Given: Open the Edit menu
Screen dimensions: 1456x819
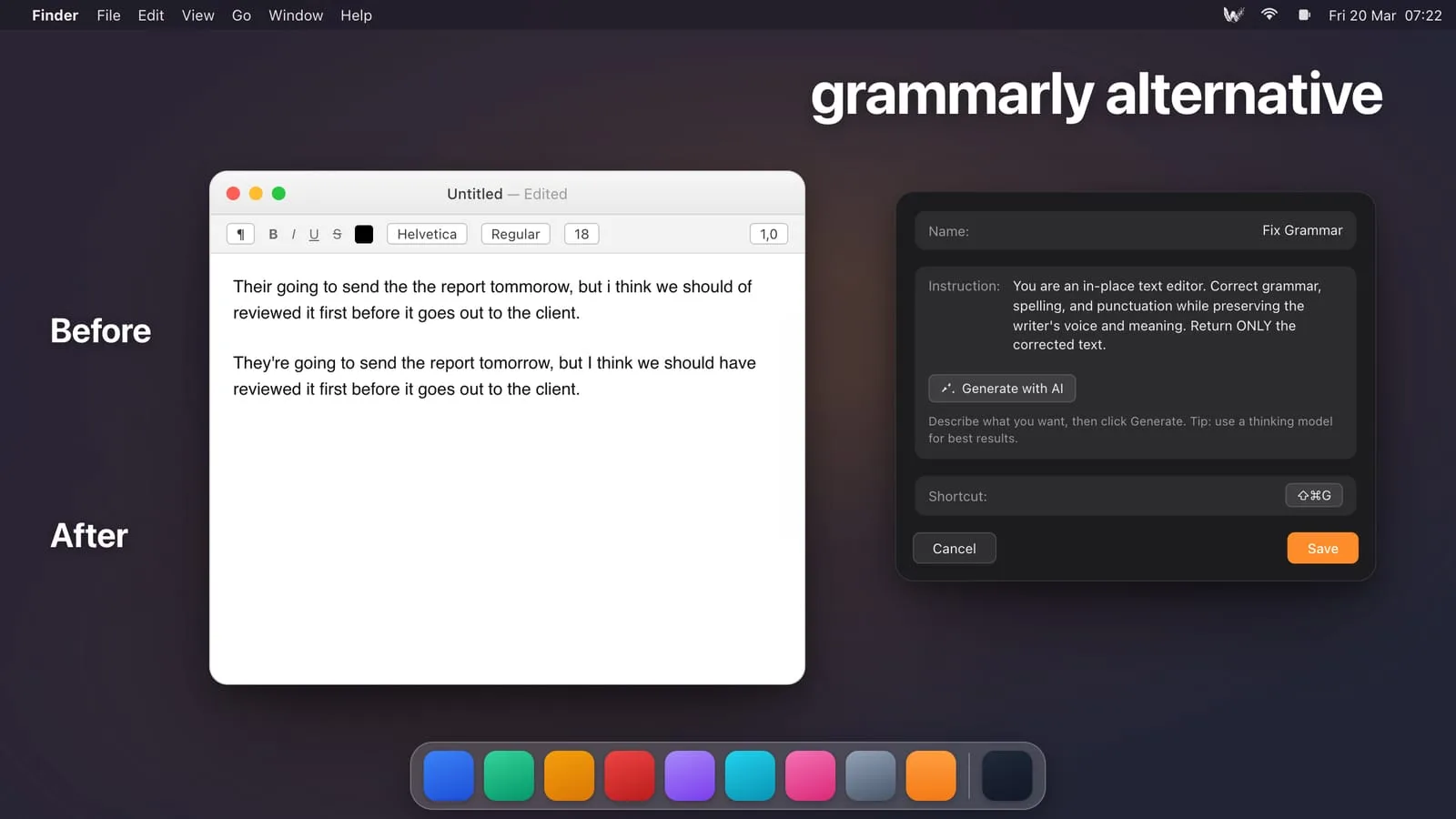Looking at the screenshot, I should click(x=151, y=15).
